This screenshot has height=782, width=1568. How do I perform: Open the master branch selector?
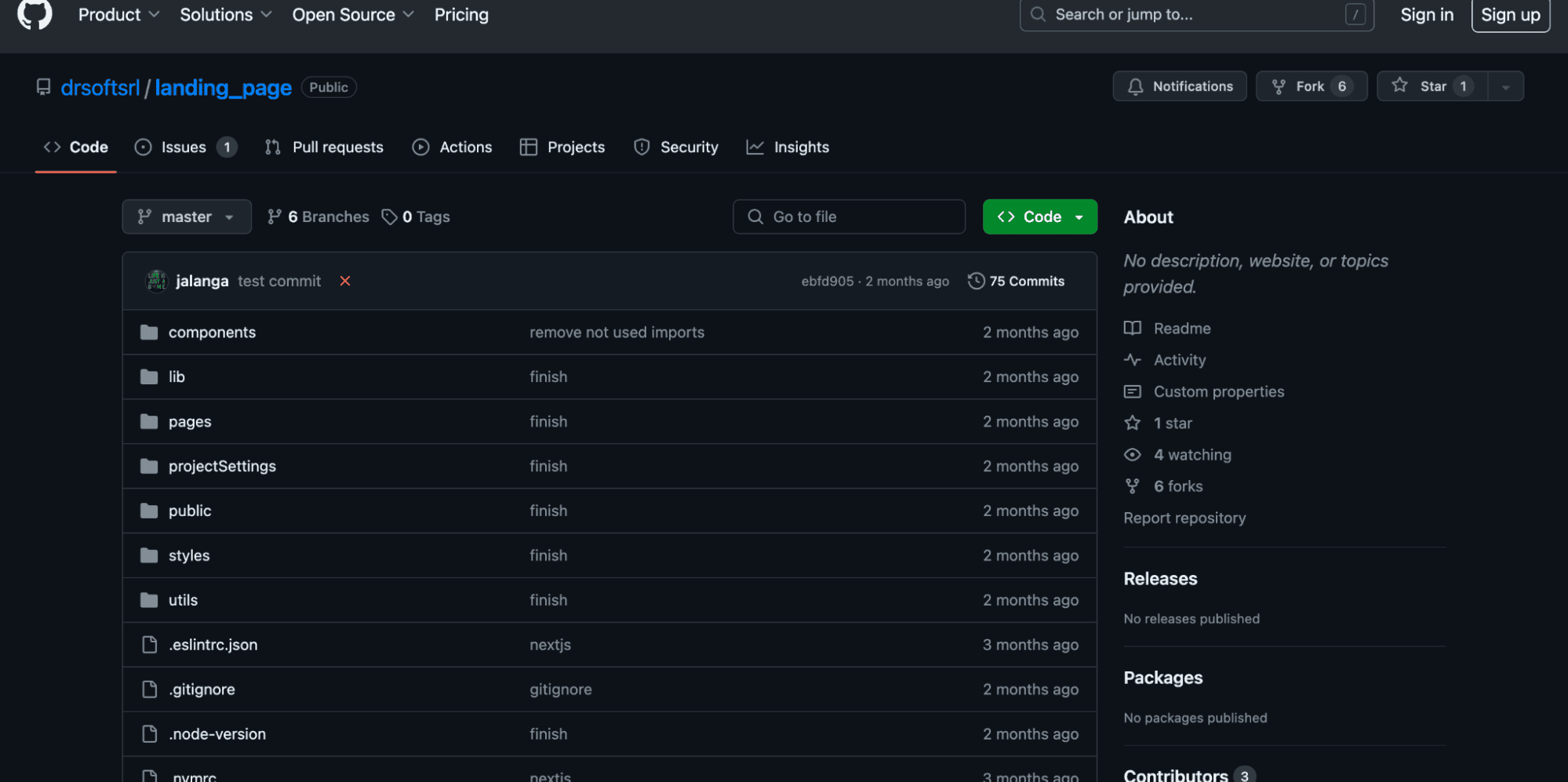(187, 216)
